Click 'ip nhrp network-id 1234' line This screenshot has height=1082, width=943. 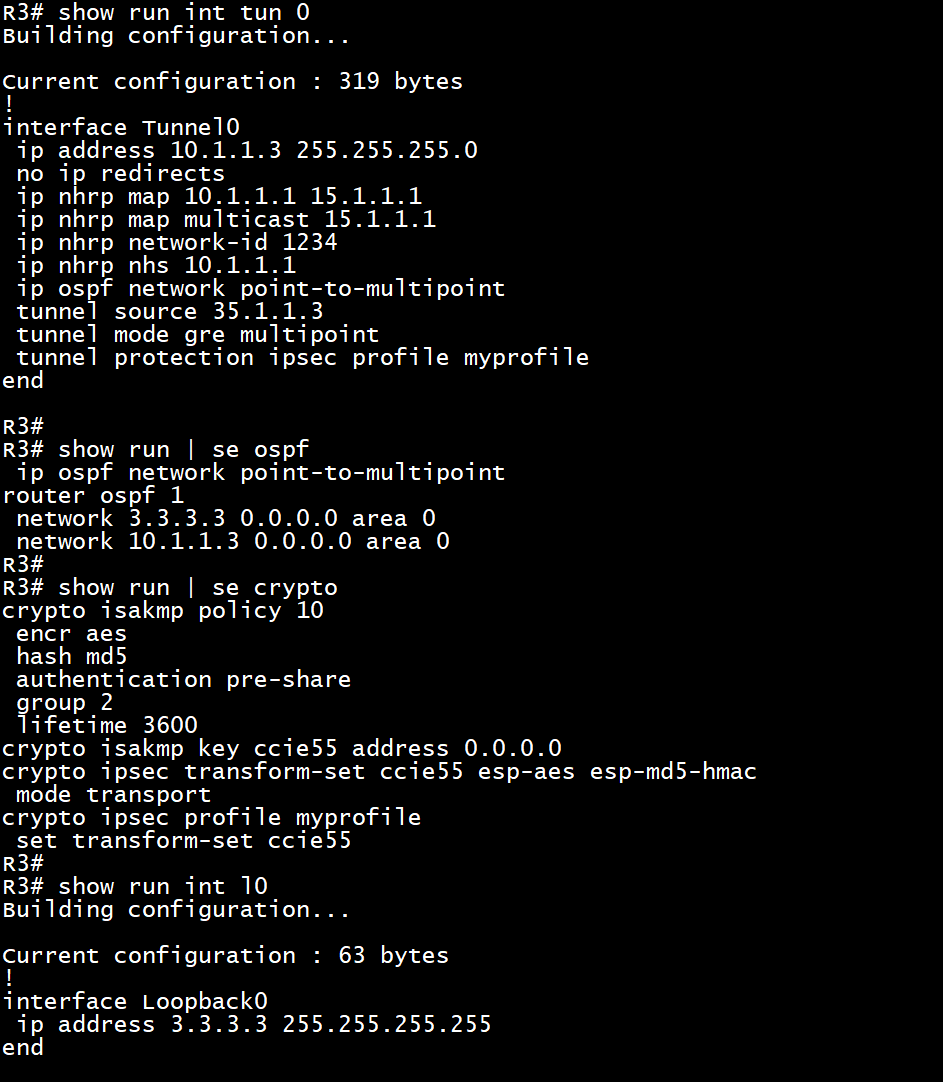pos(177,242)
